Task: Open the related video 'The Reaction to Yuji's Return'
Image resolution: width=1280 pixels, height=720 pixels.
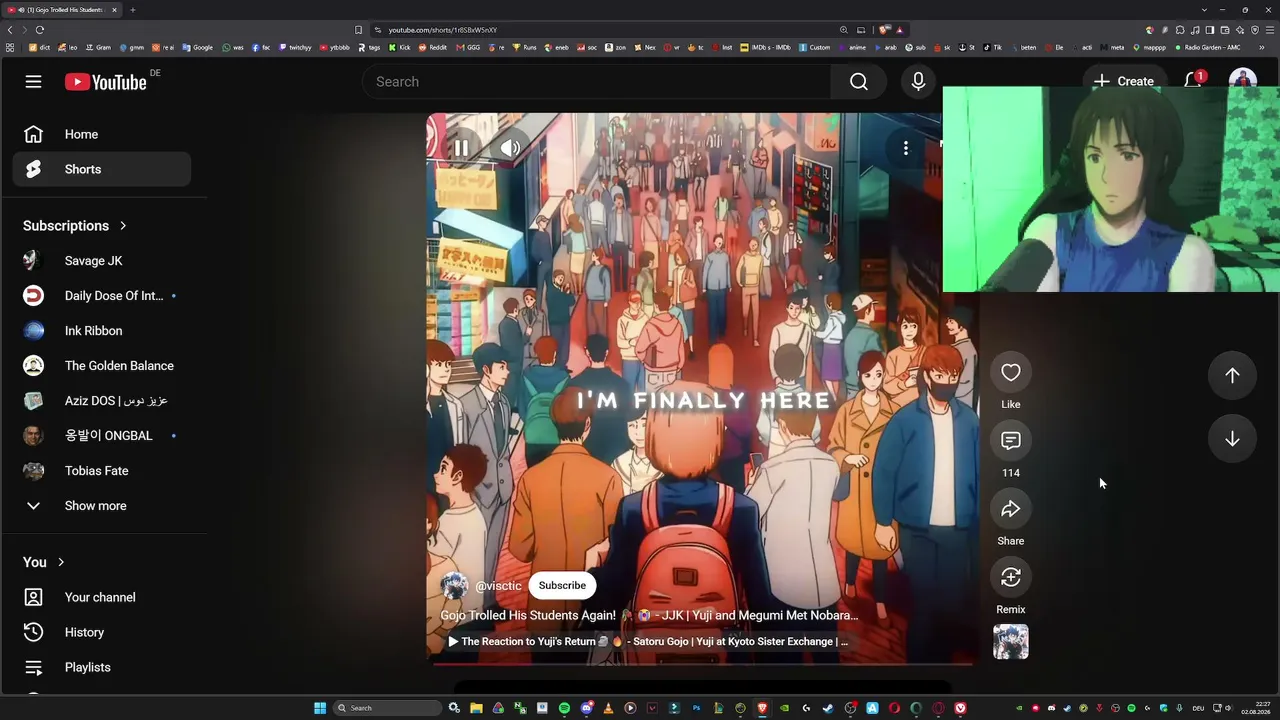Action: pos(648,641)
